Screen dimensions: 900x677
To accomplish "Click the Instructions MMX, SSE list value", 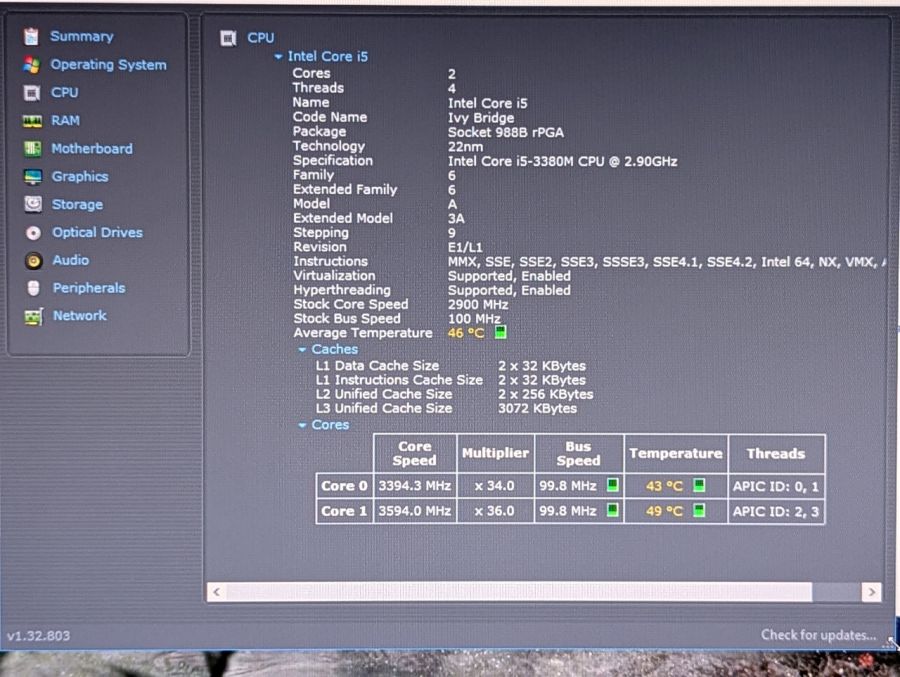I will (x=666, y=262).
